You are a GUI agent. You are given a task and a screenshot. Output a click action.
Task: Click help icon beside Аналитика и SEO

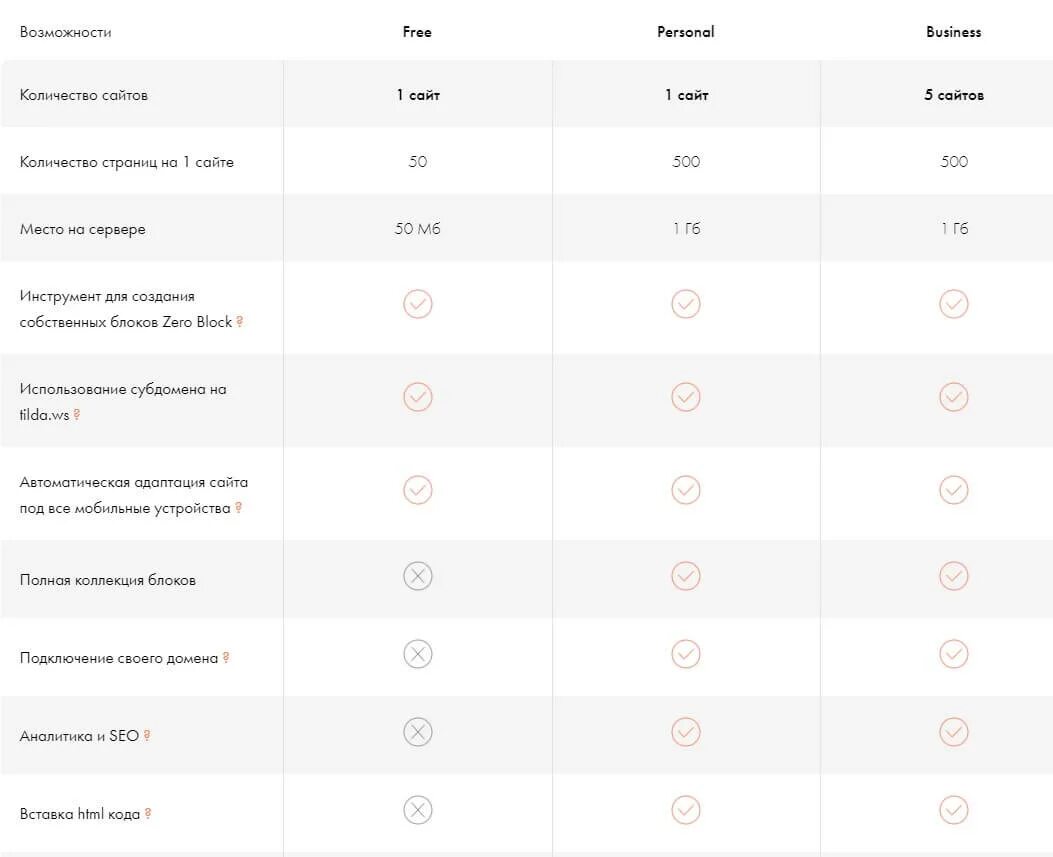pos(147,736)
